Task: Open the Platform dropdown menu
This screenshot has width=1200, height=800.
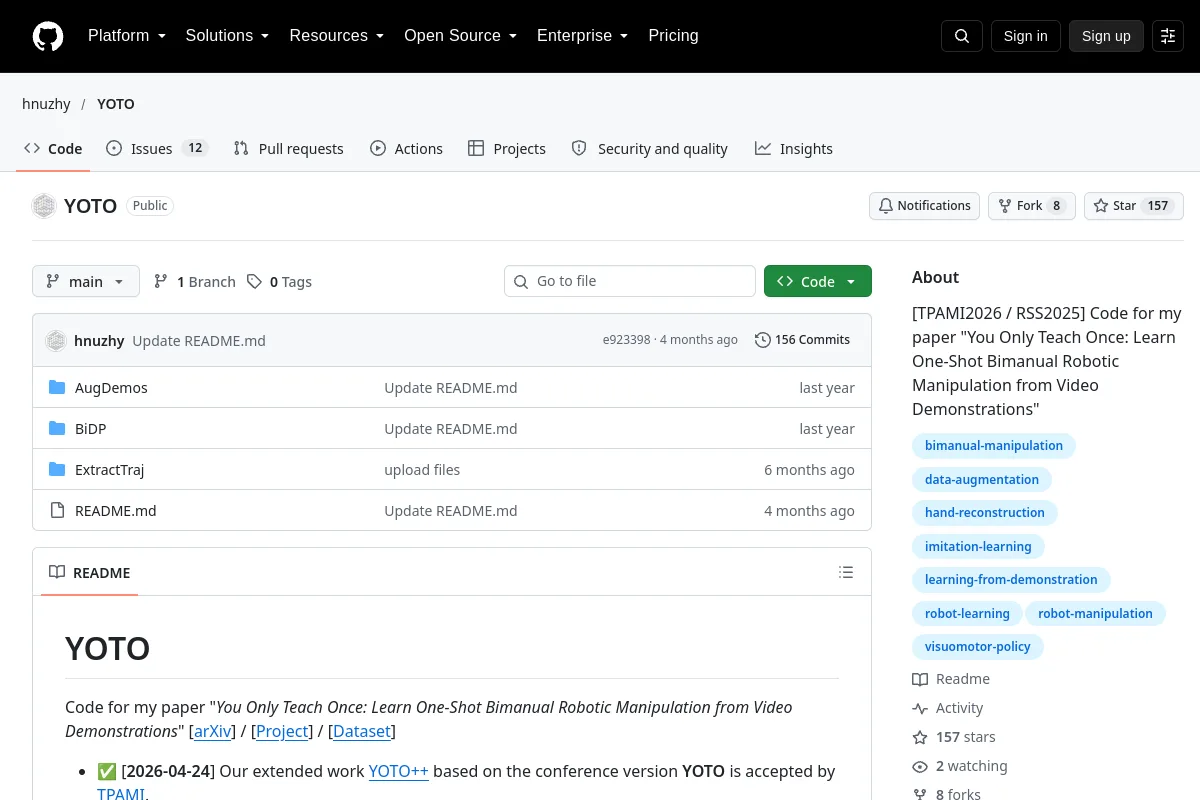Action: pos(127,36)
